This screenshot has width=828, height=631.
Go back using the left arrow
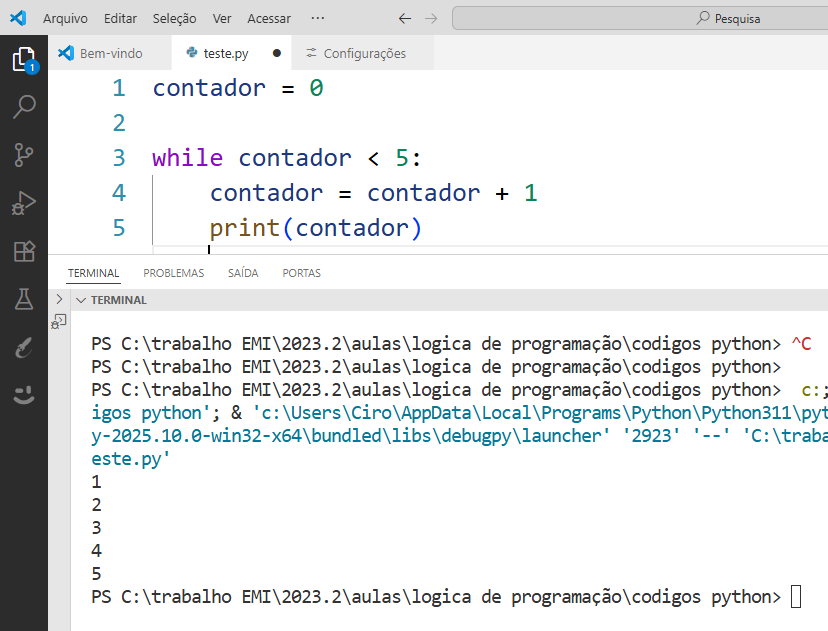[x=404, y=19]
